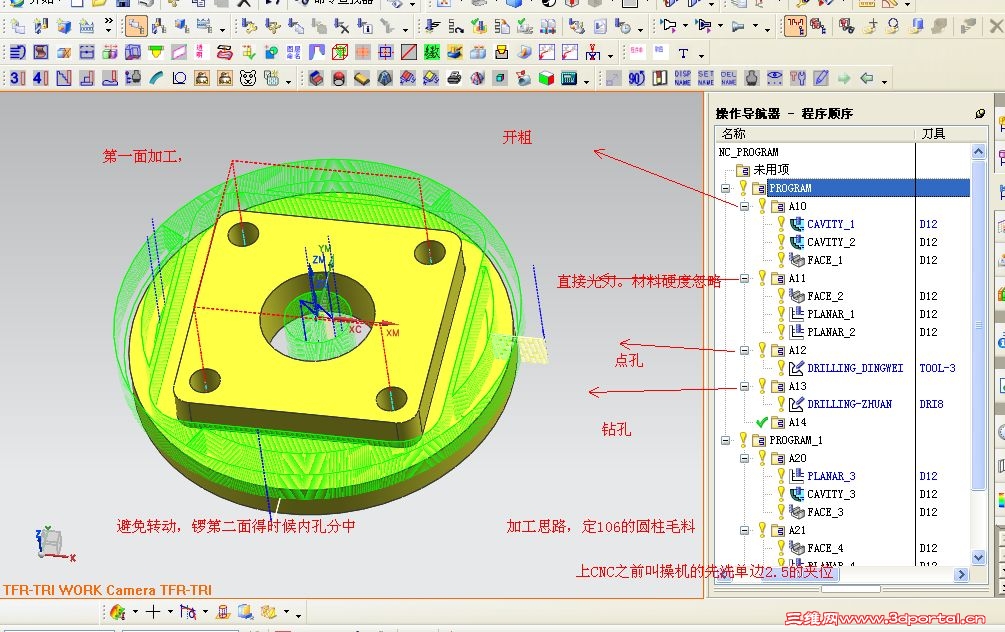
Task: Click the DEL NAME toolbar icon
Action: 729,78
